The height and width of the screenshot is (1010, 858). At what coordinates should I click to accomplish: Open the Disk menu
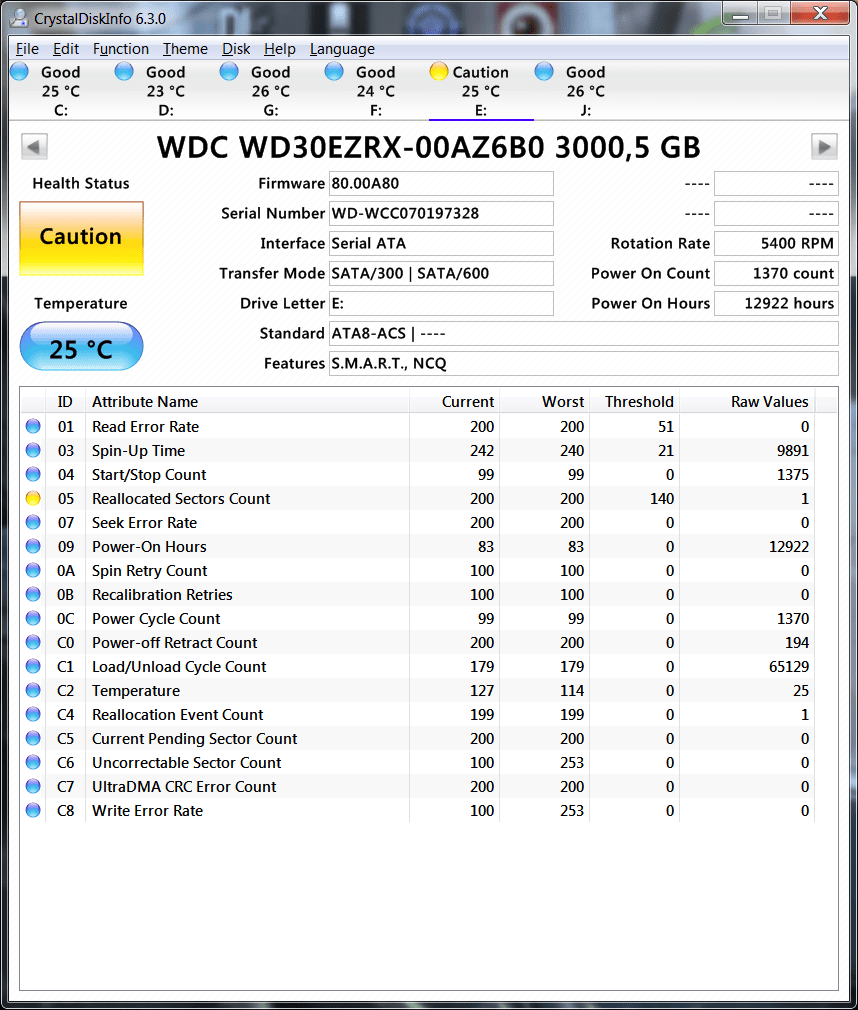[x=236, y=49]
